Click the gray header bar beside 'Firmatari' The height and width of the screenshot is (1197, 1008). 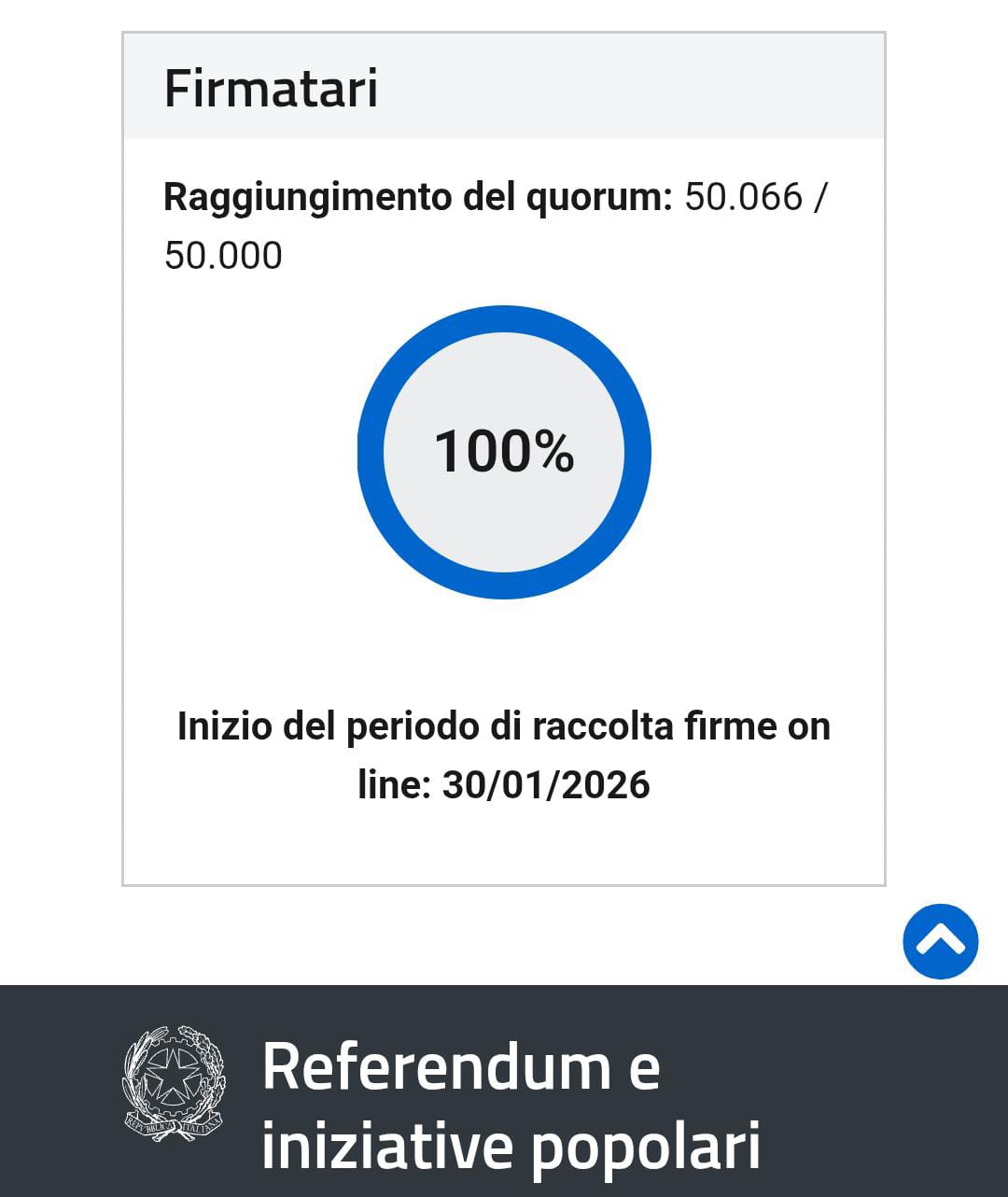coord(653,89)
